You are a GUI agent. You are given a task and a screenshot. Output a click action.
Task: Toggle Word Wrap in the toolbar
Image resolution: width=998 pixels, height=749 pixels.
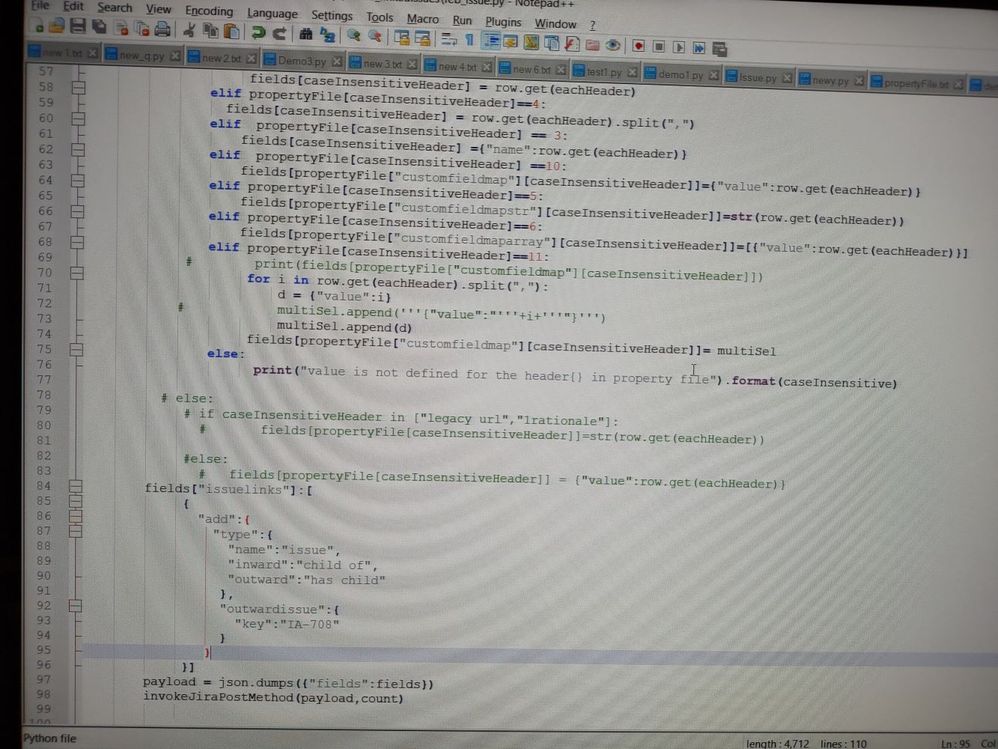click(x=449, y=39)
